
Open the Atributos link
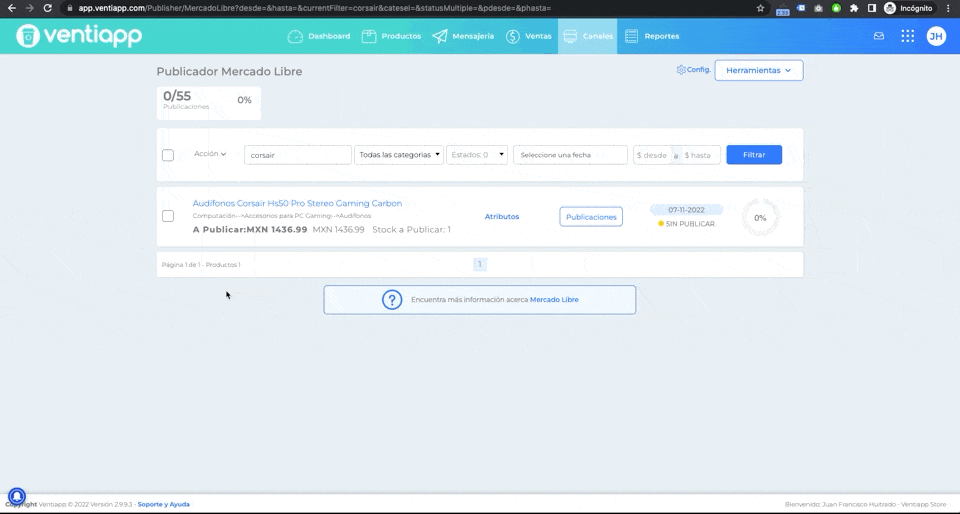(501, 217)
